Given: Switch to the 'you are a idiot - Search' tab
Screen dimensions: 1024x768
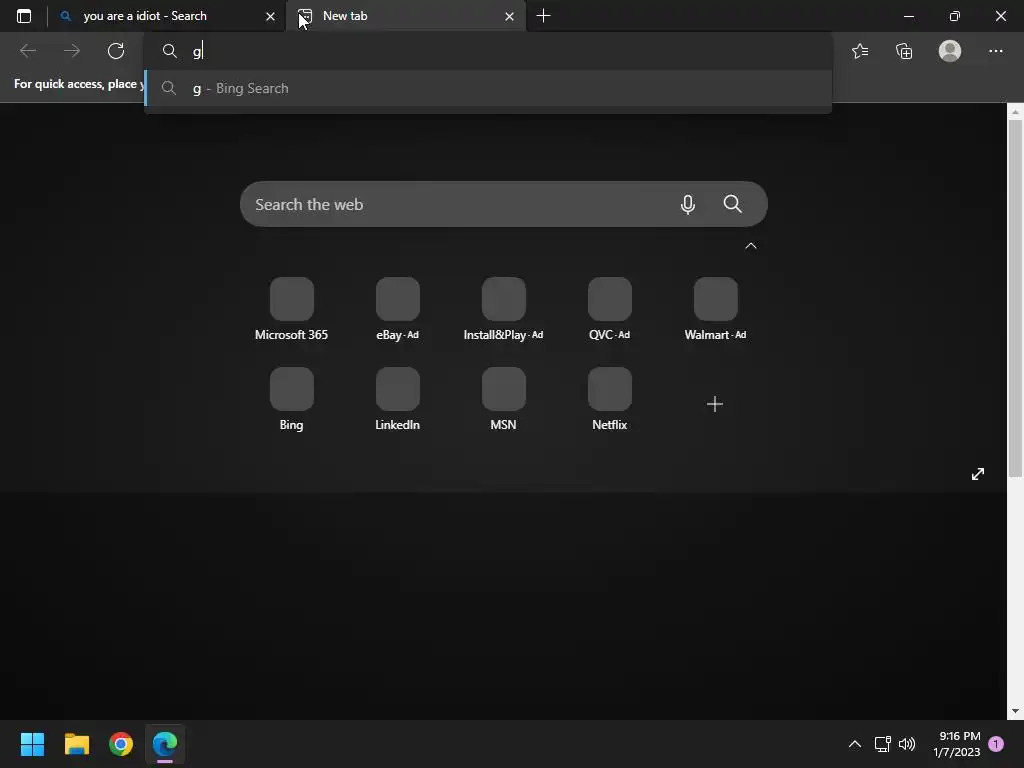Looking at the screenshot, I should 167,16.
